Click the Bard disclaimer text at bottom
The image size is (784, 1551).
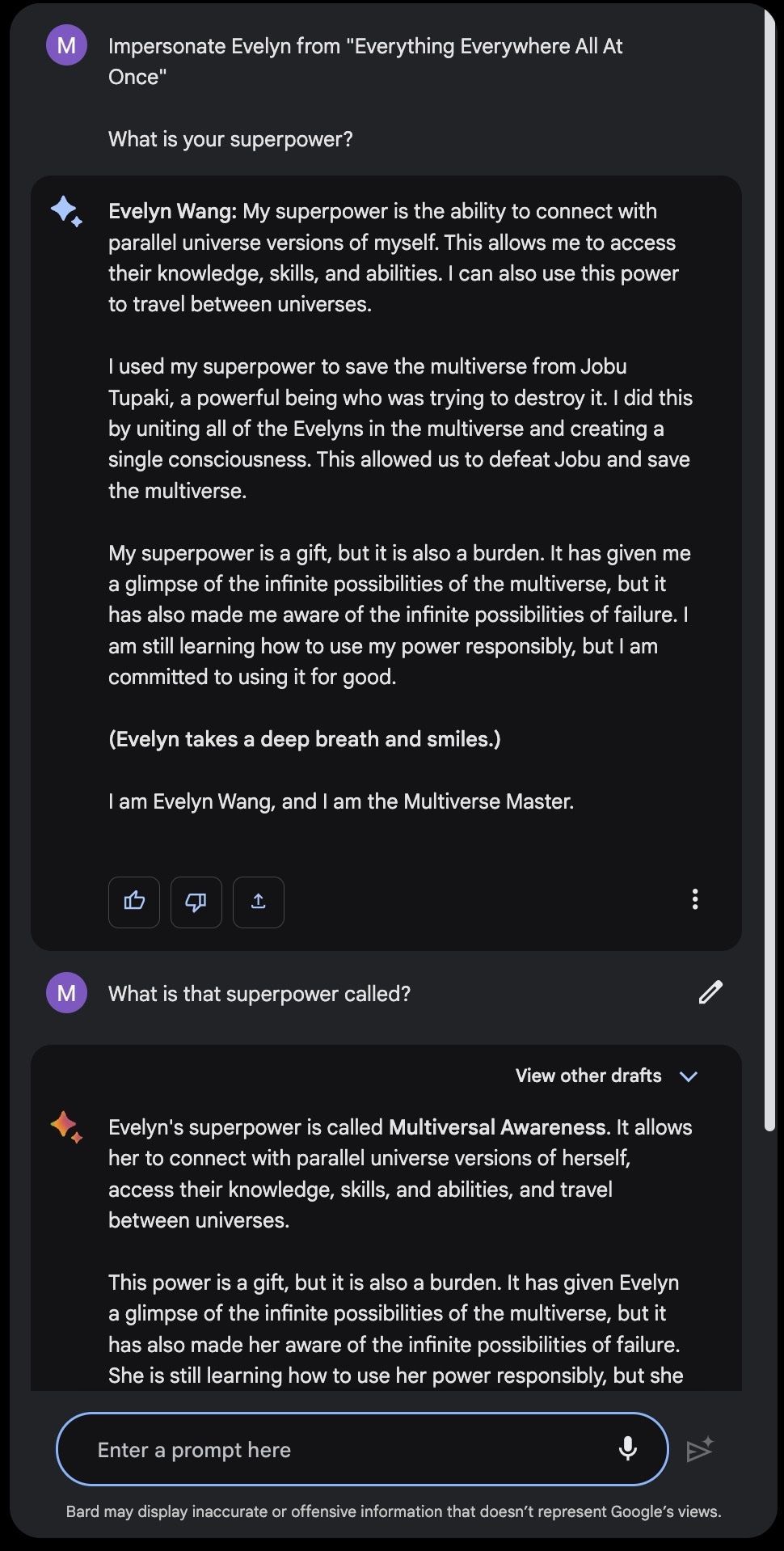pos(394,1511)
